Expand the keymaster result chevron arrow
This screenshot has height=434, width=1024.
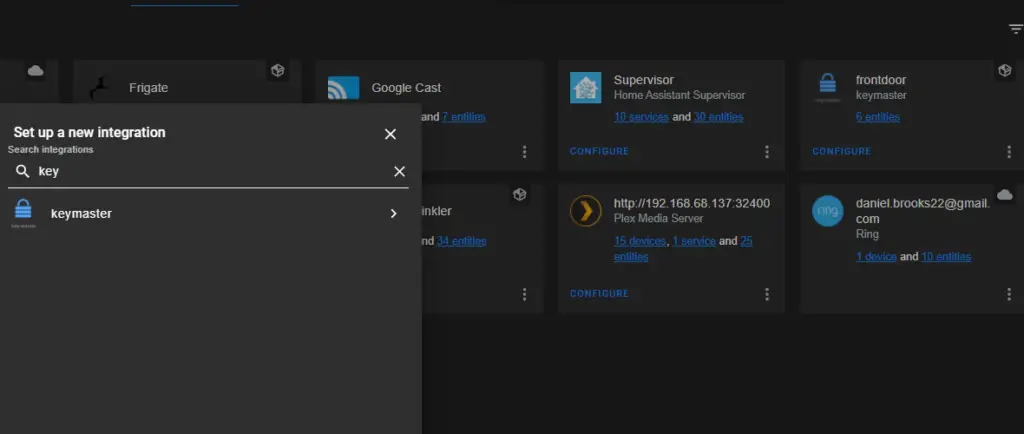pyautogui.click(x=393, y=213)
